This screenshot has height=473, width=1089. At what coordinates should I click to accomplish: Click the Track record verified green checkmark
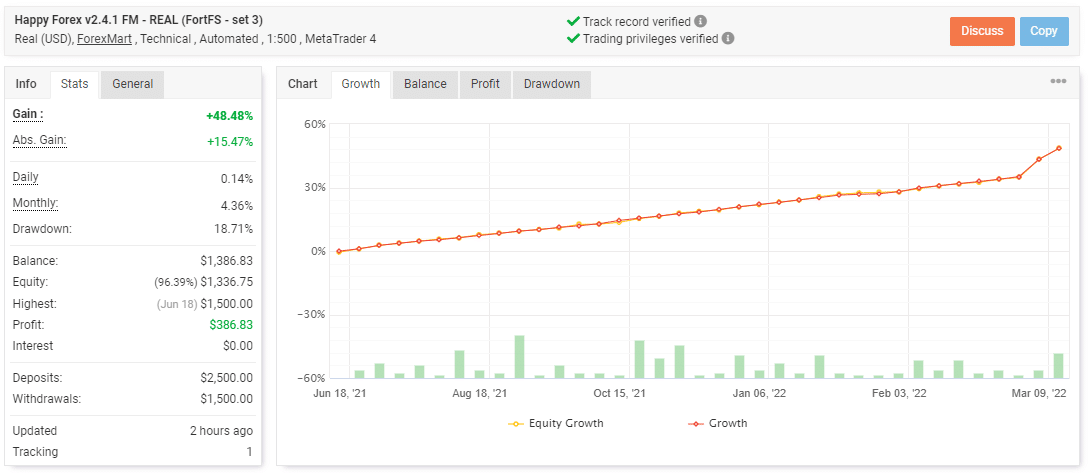(x=573, y=22)
